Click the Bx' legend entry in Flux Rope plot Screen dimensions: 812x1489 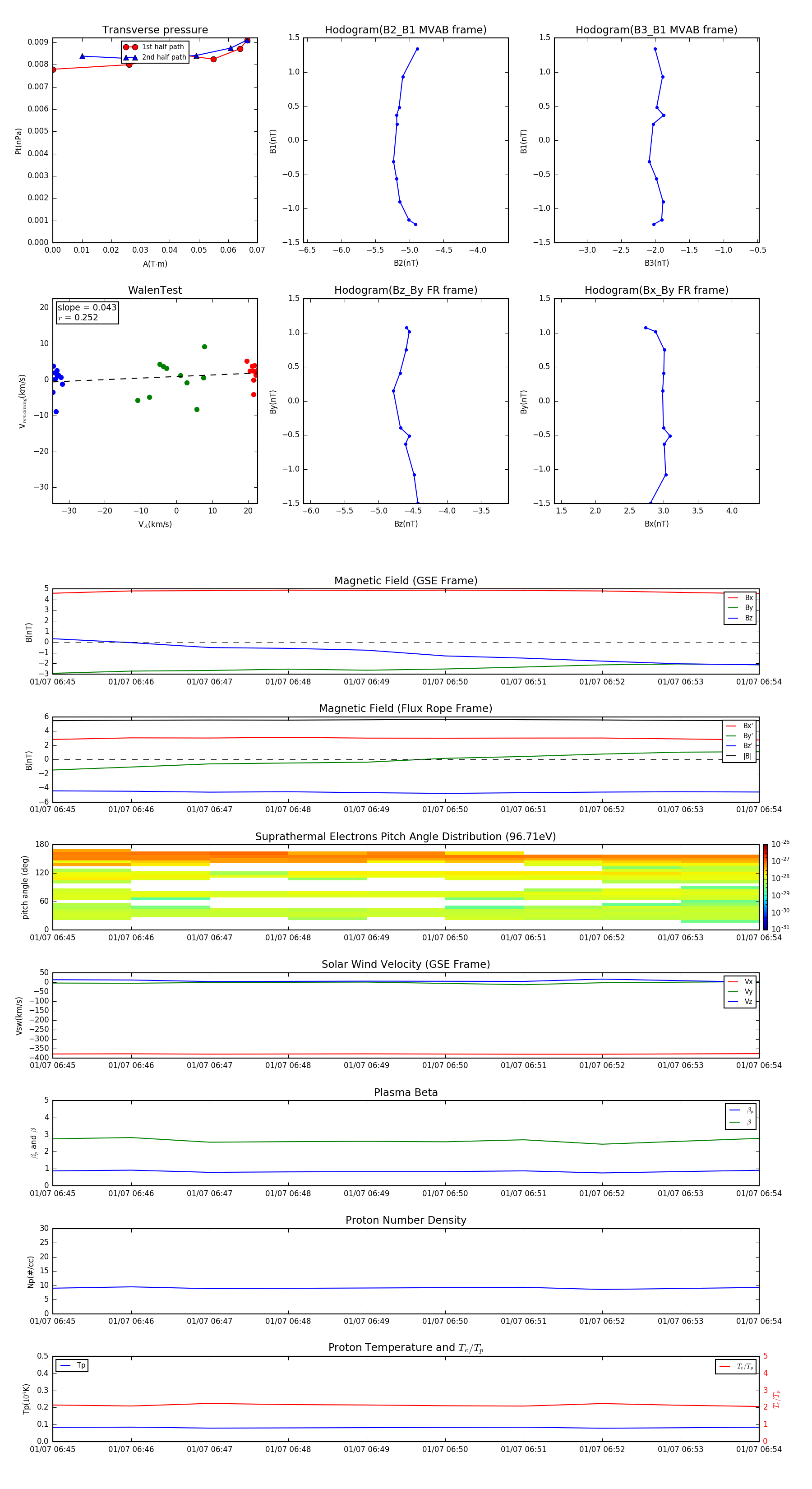point(739,726)
